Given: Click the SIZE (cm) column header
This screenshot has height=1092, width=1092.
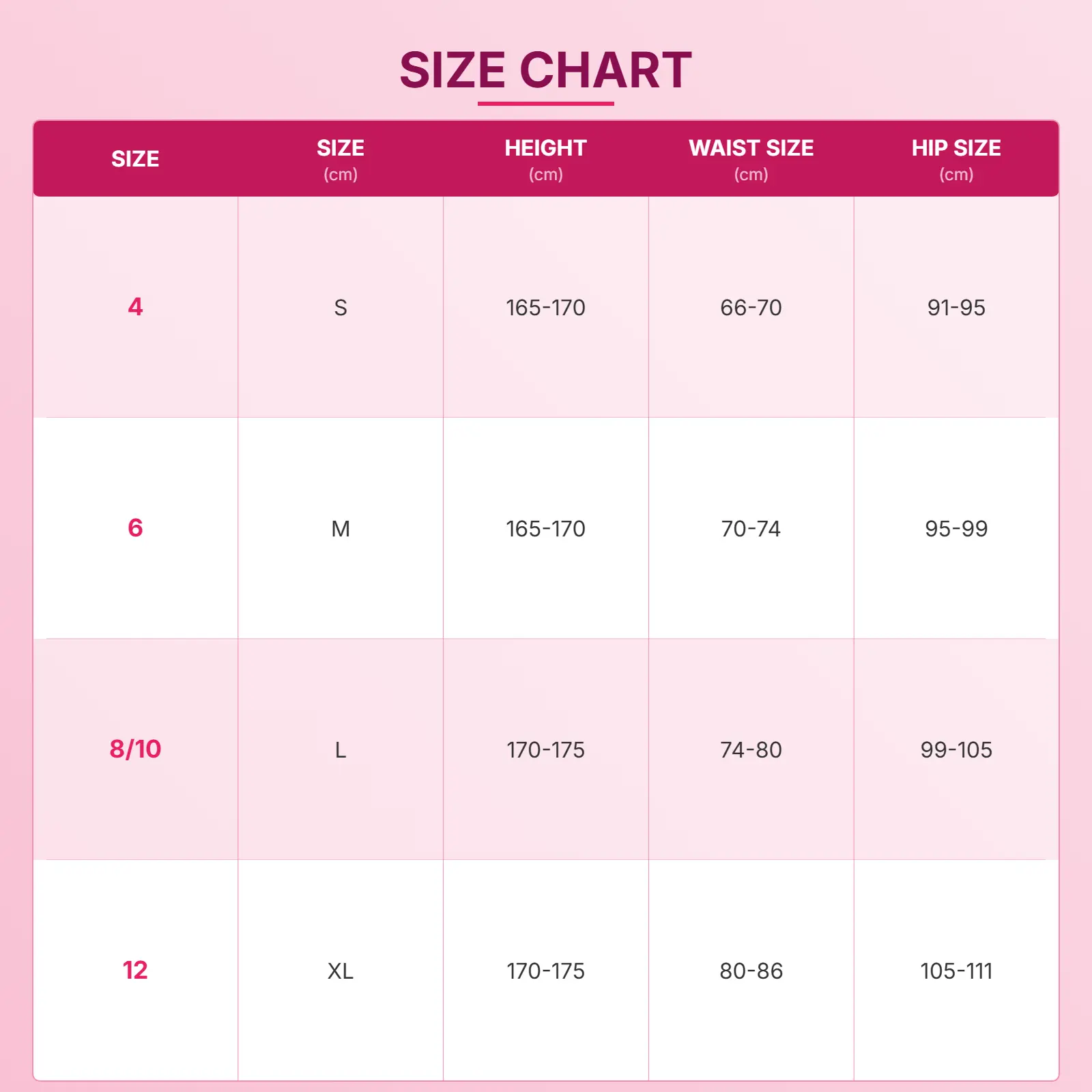Looking at the screenshot, I should pyautogui.click(x=341, y=159).
